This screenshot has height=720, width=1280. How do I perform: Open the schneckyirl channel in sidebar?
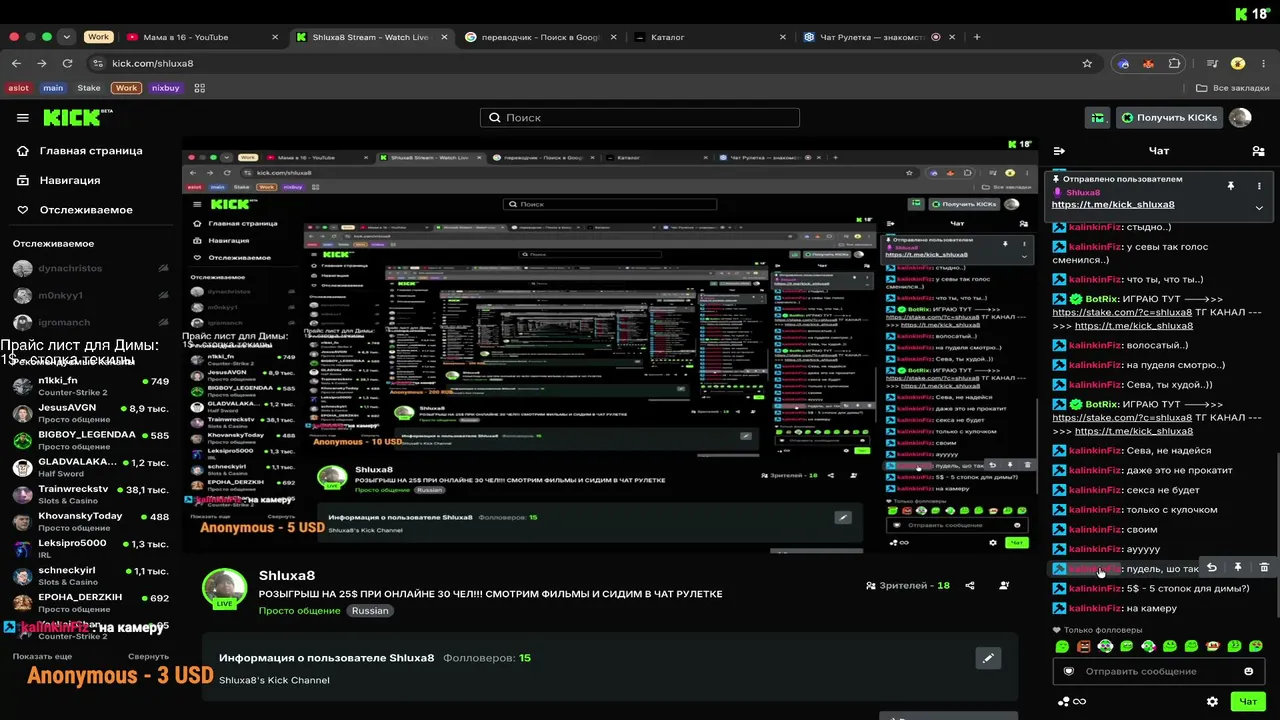click(91, 576)
